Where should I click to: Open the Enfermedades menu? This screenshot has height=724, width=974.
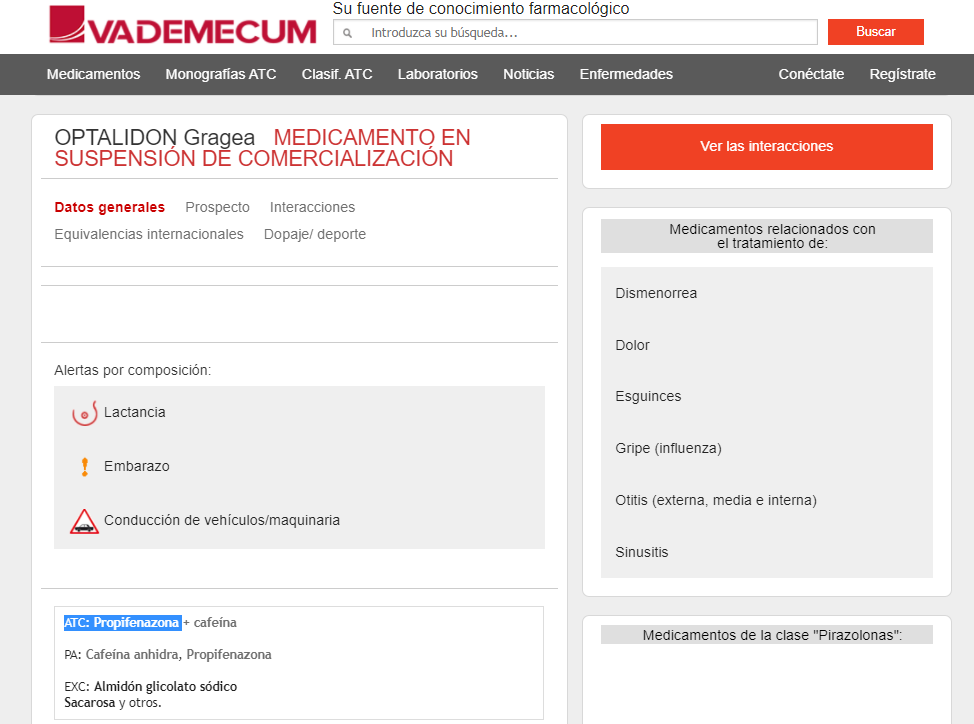(626, 75)
